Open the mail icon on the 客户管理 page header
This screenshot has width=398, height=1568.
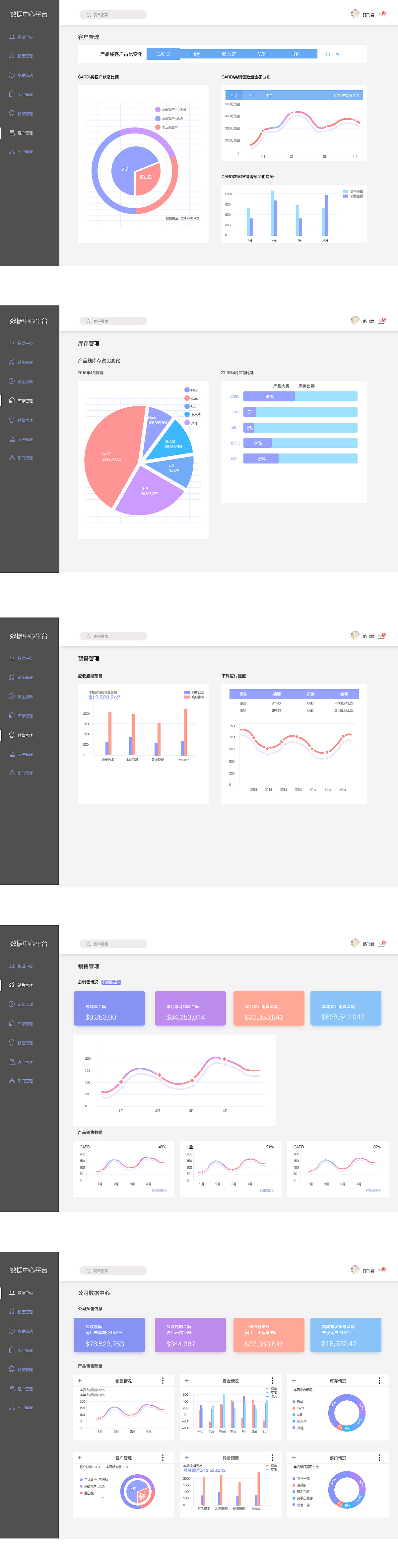pos(381,15)
